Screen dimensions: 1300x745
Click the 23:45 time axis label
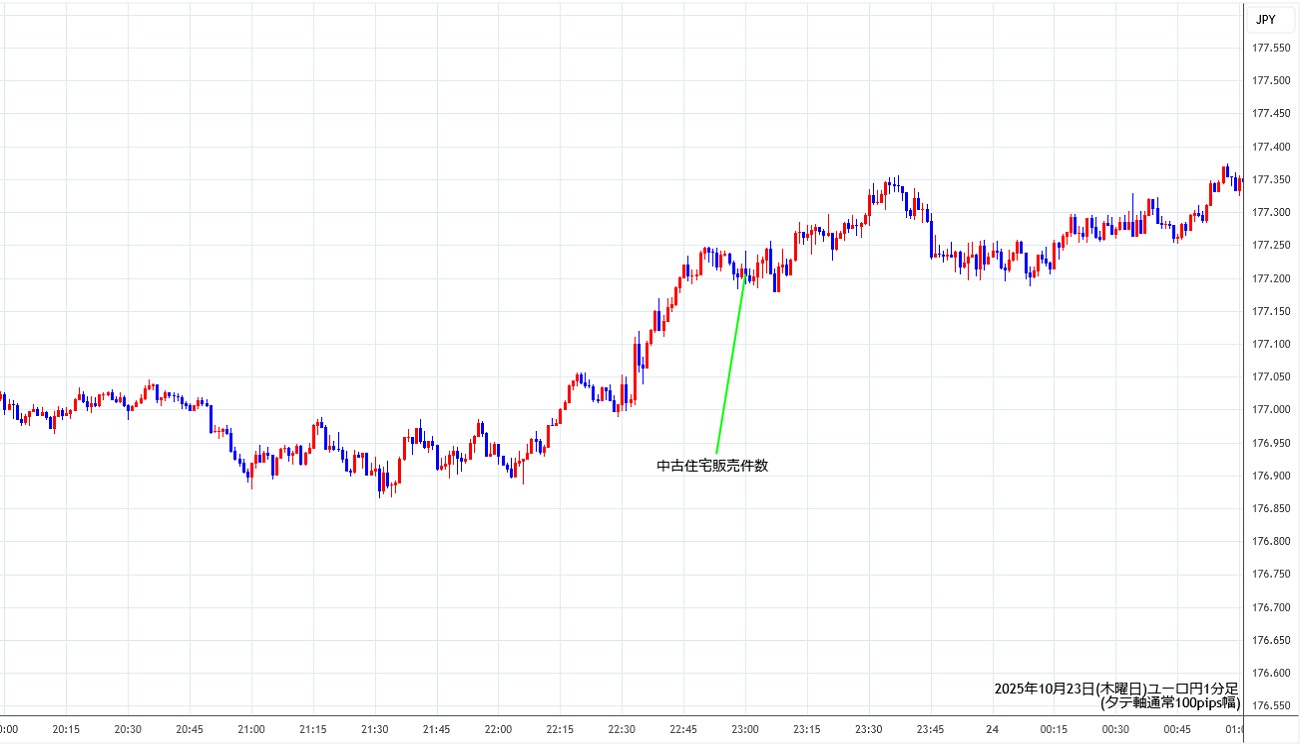(930, 730)
